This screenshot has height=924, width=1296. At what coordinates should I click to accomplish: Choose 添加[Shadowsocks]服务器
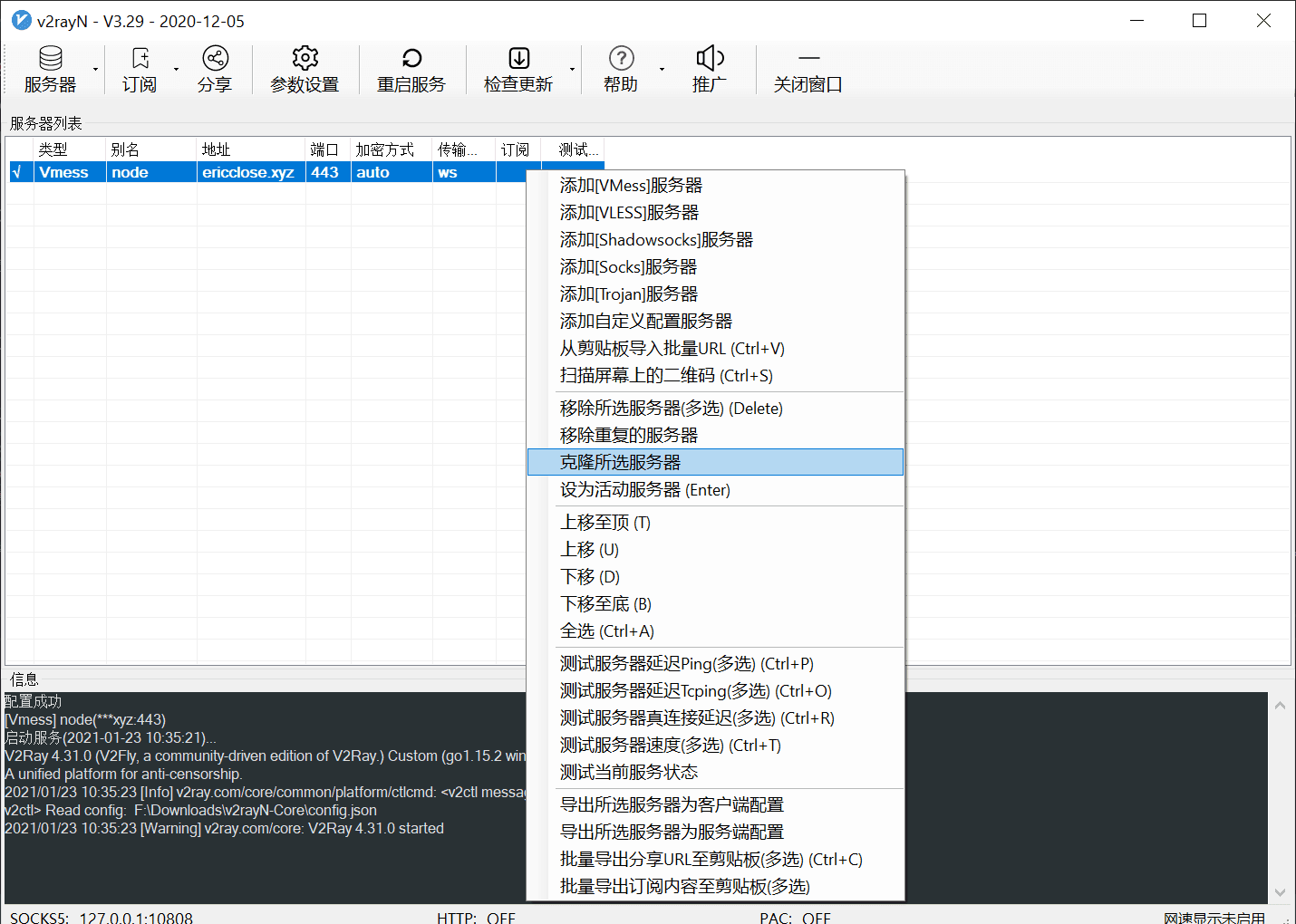point(715,240)
